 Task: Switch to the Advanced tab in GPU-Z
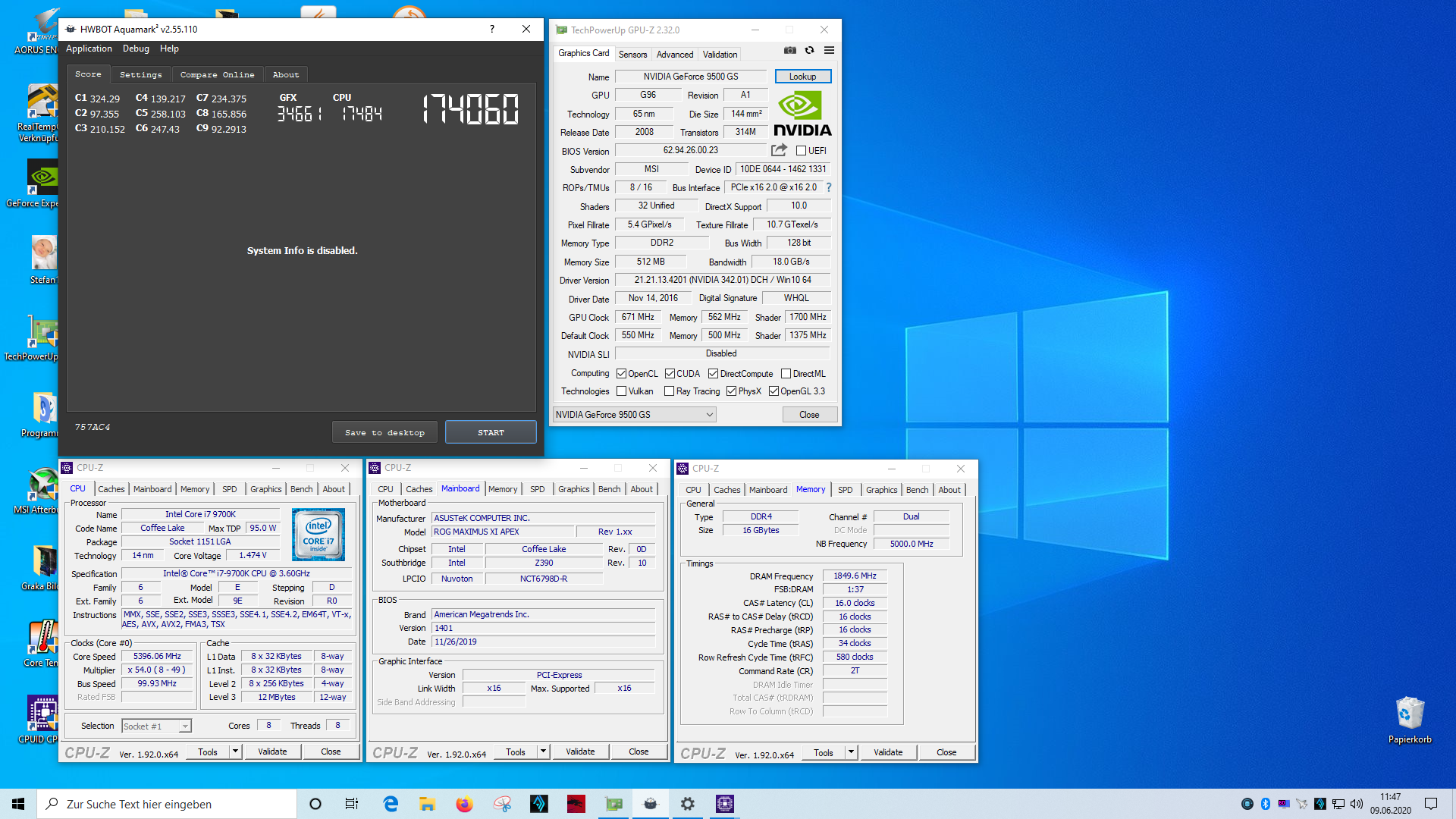click(x=675, y=55)
